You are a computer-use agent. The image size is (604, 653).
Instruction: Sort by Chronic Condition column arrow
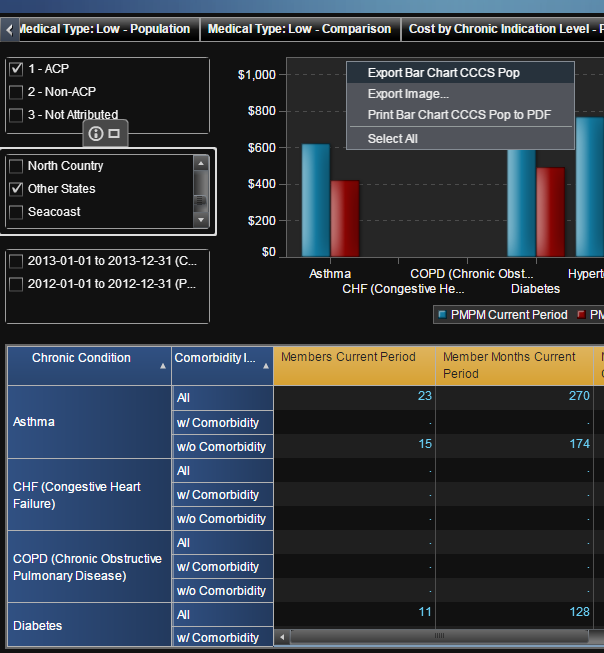click(x=163, y=366)
